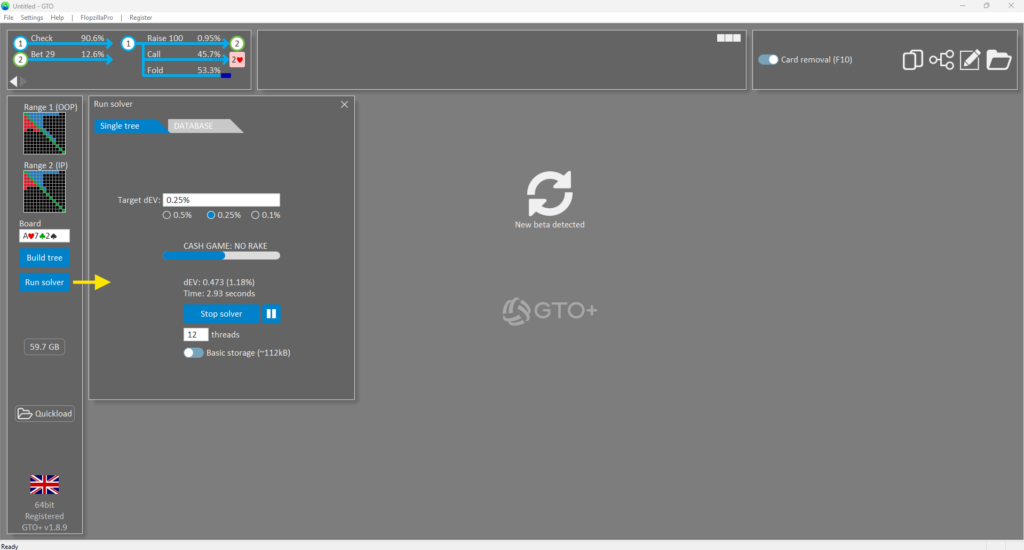Select 0.5% target dEV radio
This screenshot has width=1024, height=550.
(x=167, y=215)
